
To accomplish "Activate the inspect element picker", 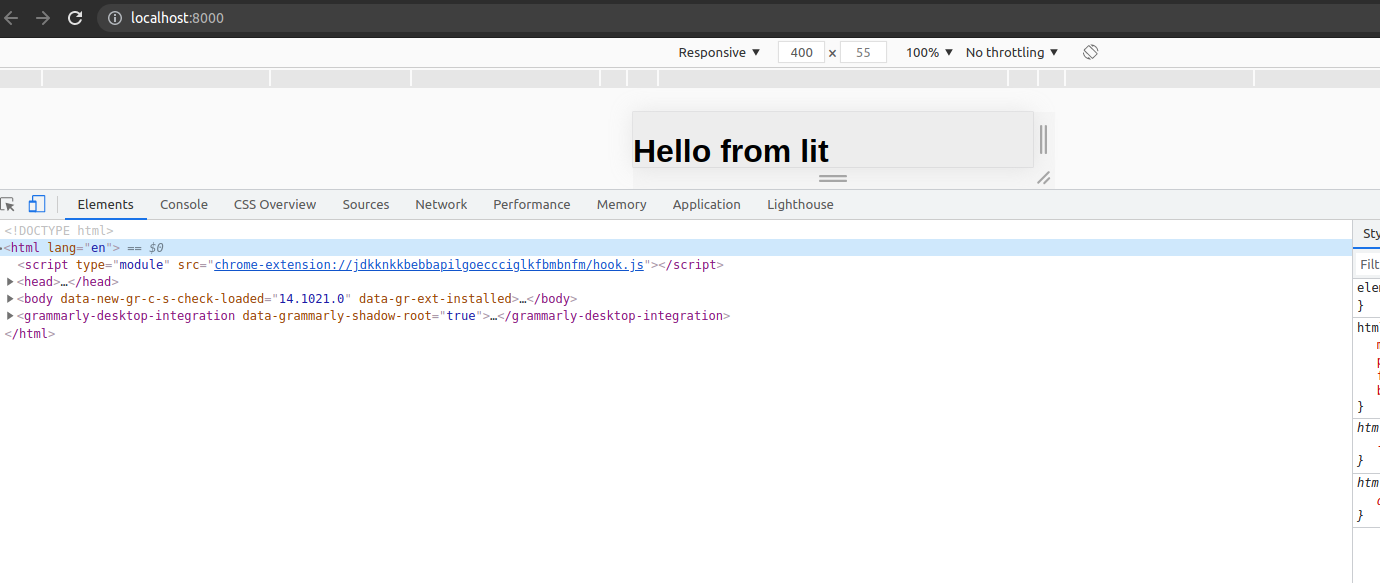I will point(7,204).
